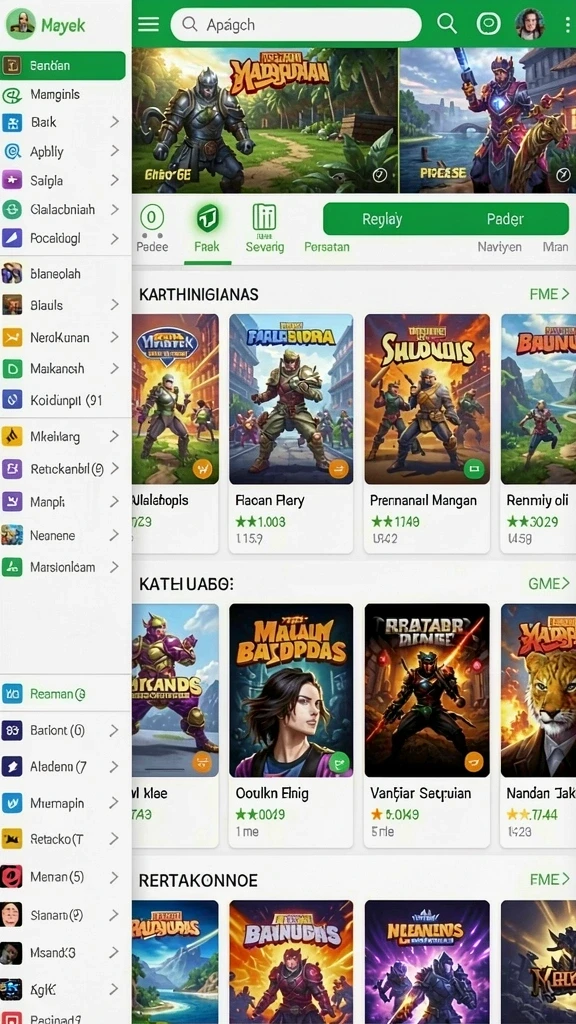Screen dimensions: 576x1024
Task: Click the Retacko sidebar icon
Action: [12, 839]
